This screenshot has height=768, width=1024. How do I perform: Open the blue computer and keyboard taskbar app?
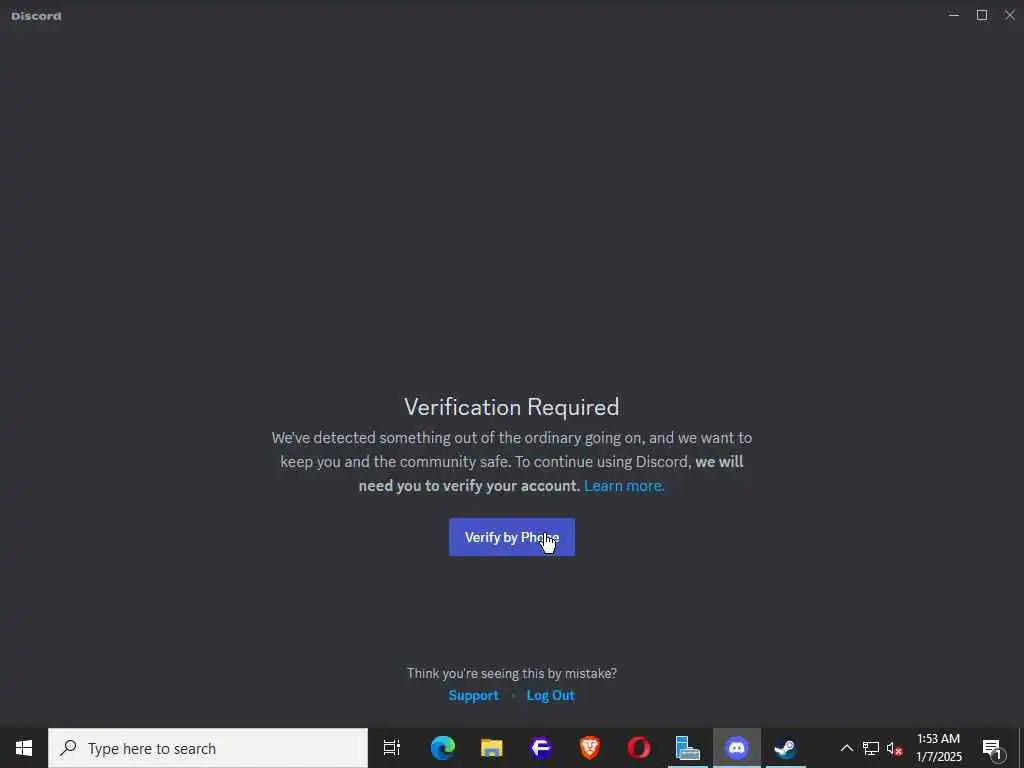[x=687, y=748]
